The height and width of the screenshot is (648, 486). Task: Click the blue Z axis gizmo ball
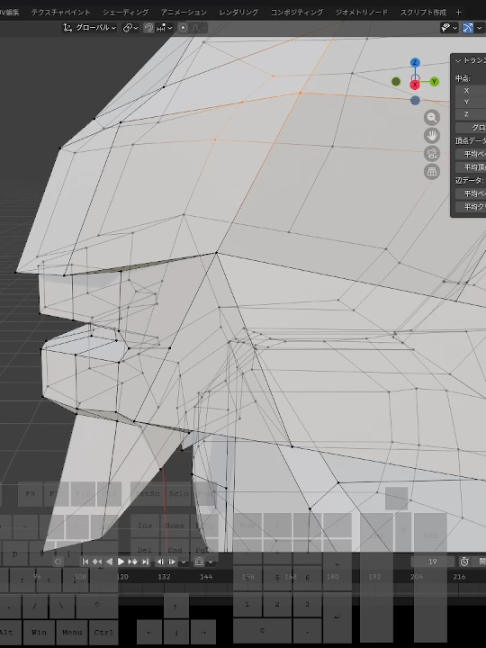(415, 63)
